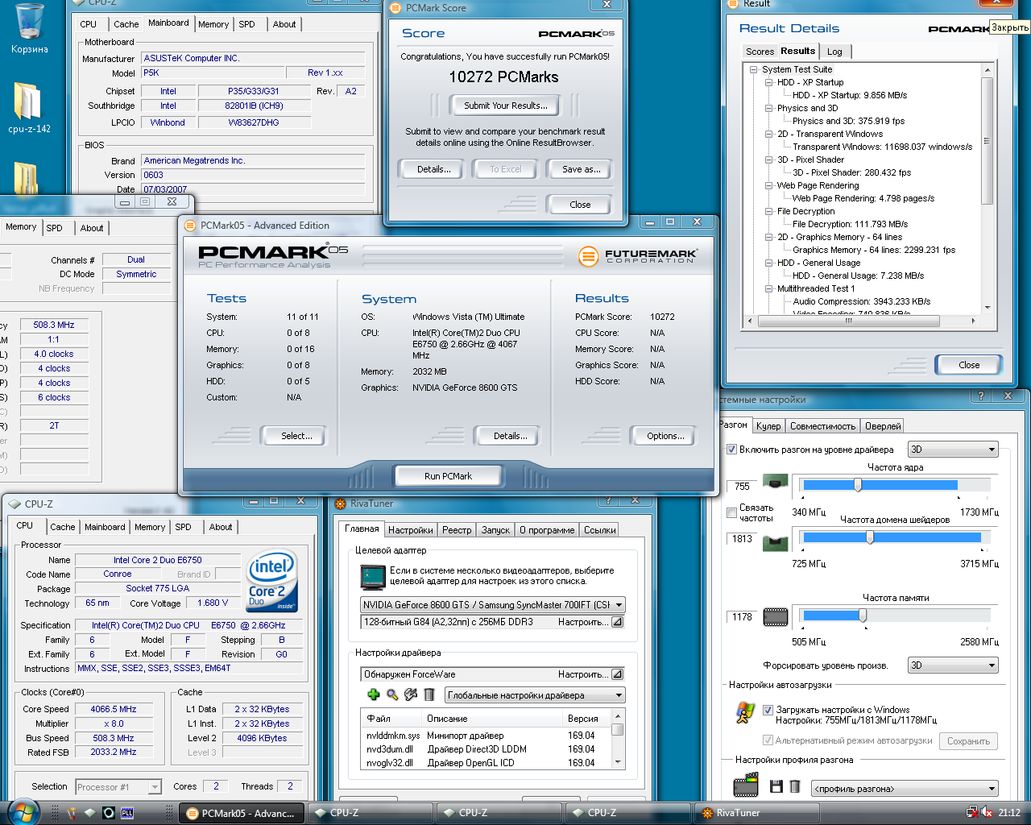Save overclocking profile with floppy icon
The height and width of the screenshot is (825, 1031).
(776, 786)
